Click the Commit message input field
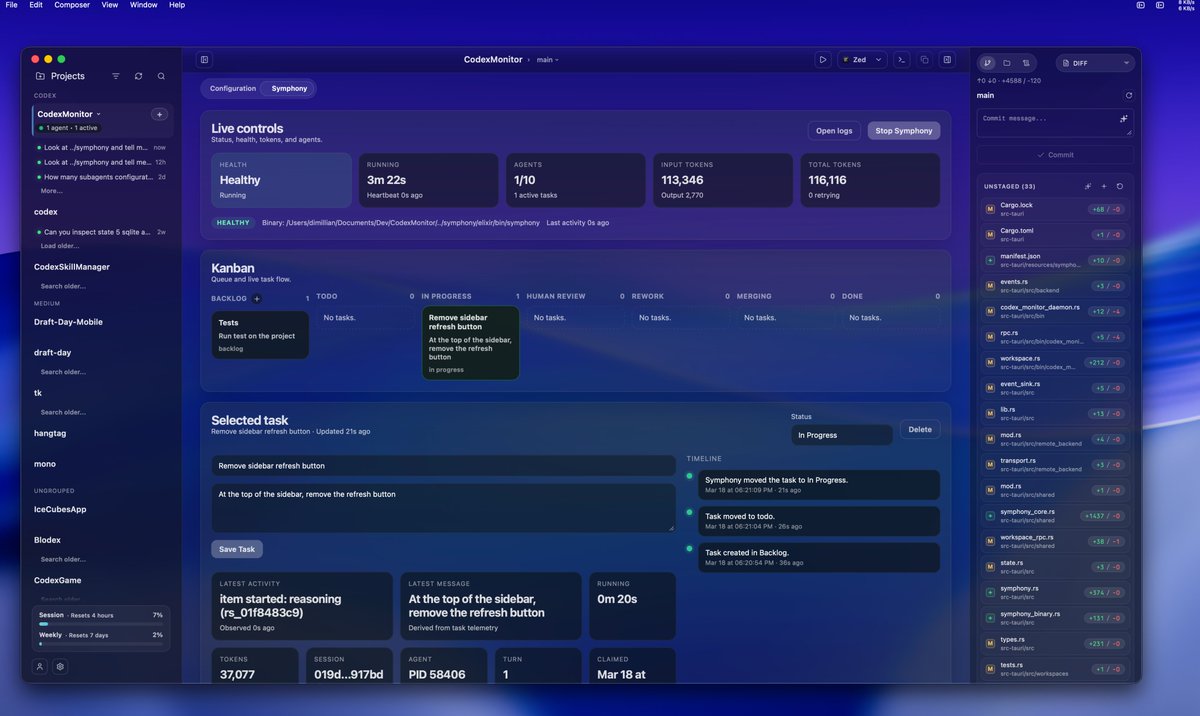This screenshot has height=716, width=1200. [1055, 122]
